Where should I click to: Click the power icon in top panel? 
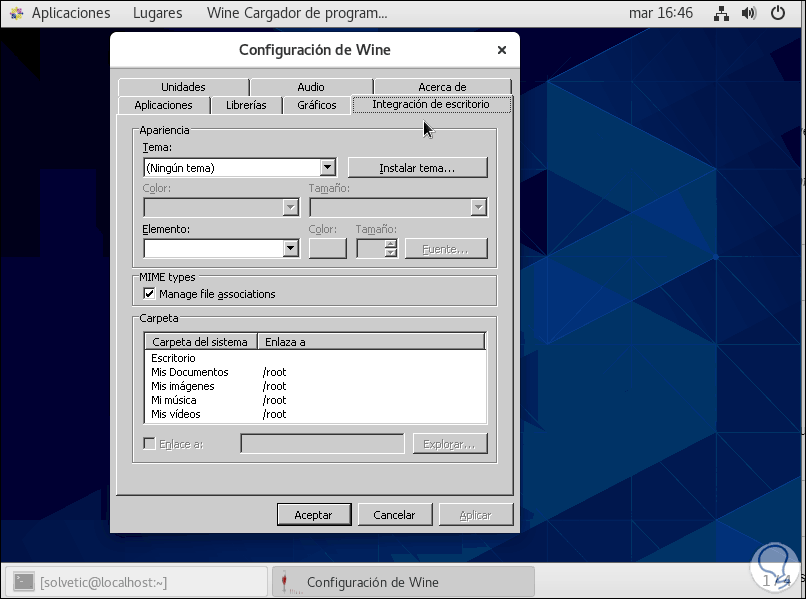[776, 14]
